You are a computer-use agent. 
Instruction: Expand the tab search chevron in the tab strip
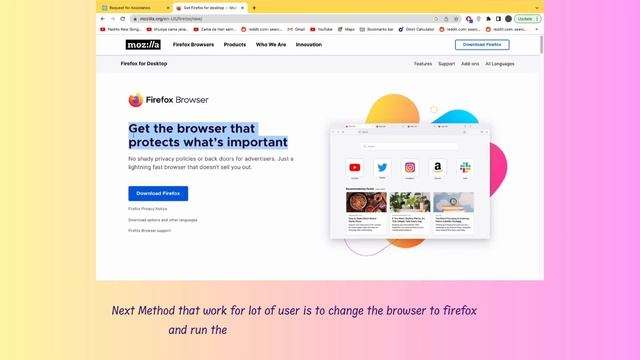537,8
